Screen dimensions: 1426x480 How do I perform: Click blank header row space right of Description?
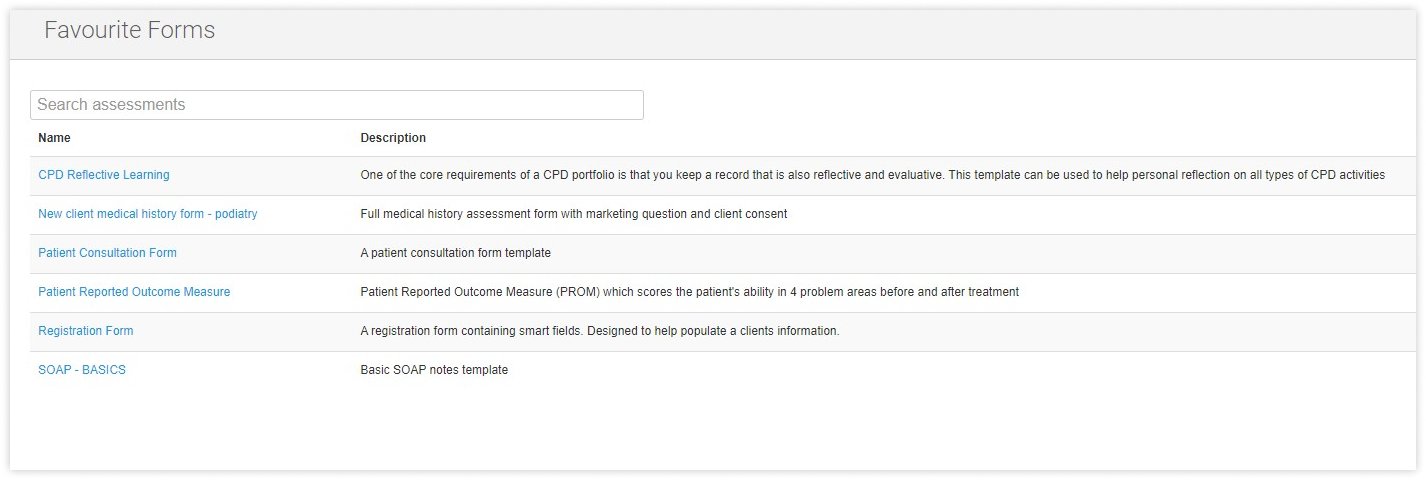[900, 138]
